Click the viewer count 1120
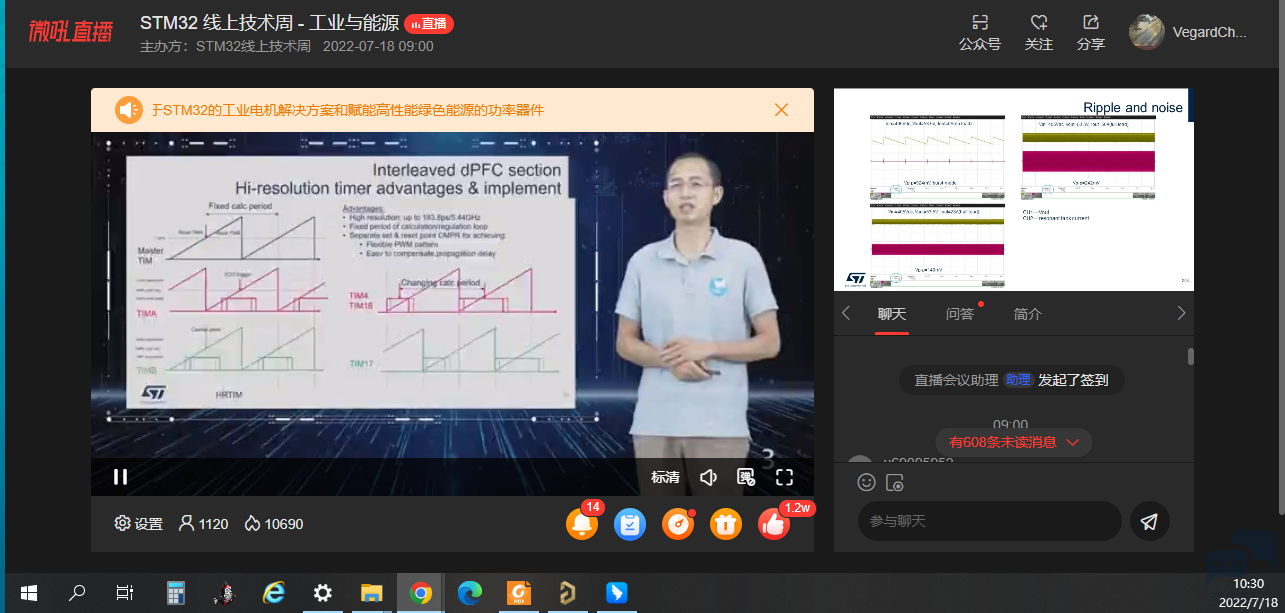 pos(203,524)
